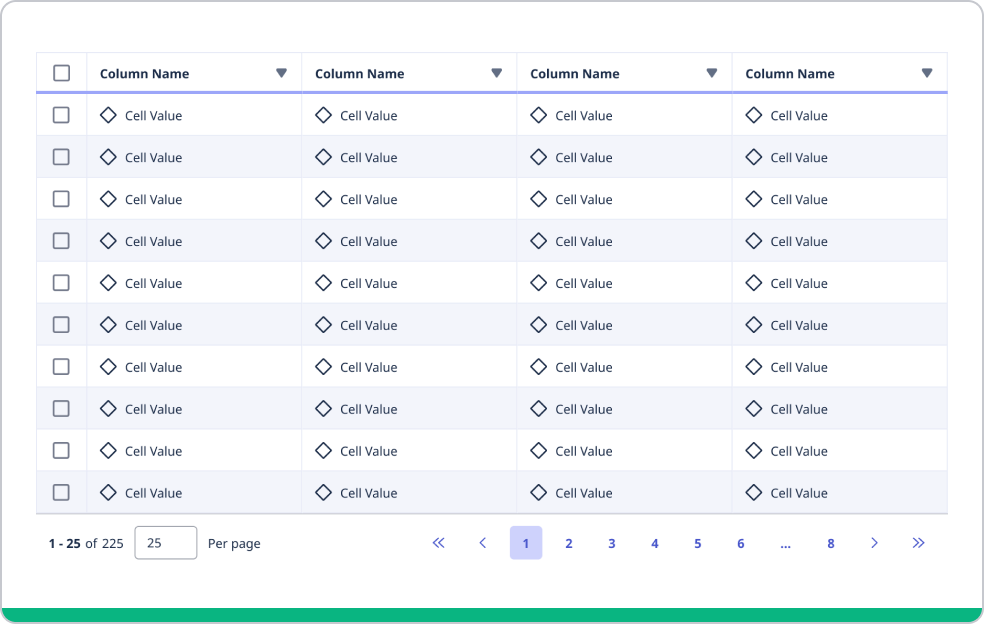Click the per page input showing 25
This screenshot has height=624, width=984.
coord(166,543)
